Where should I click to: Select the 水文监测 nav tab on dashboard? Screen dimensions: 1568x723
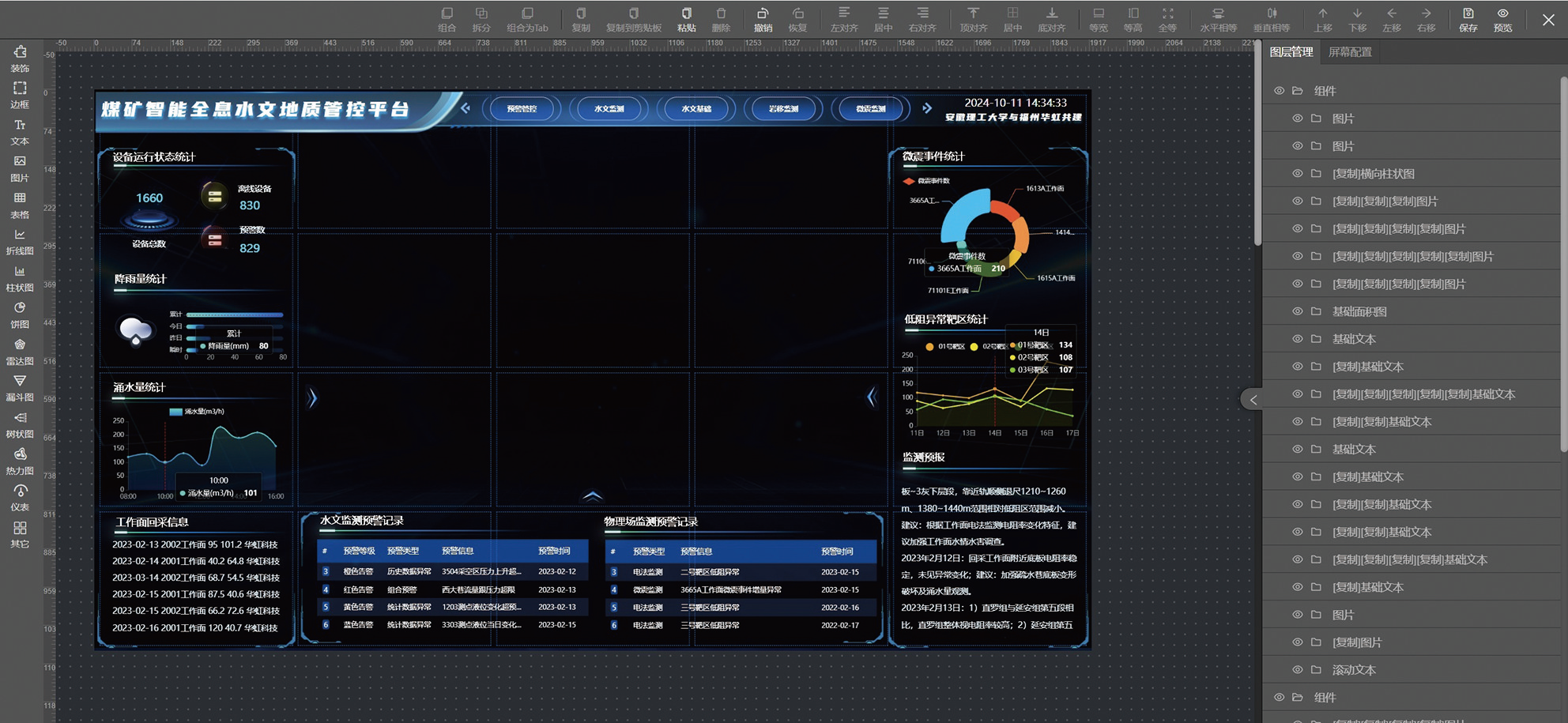[609, 109]
